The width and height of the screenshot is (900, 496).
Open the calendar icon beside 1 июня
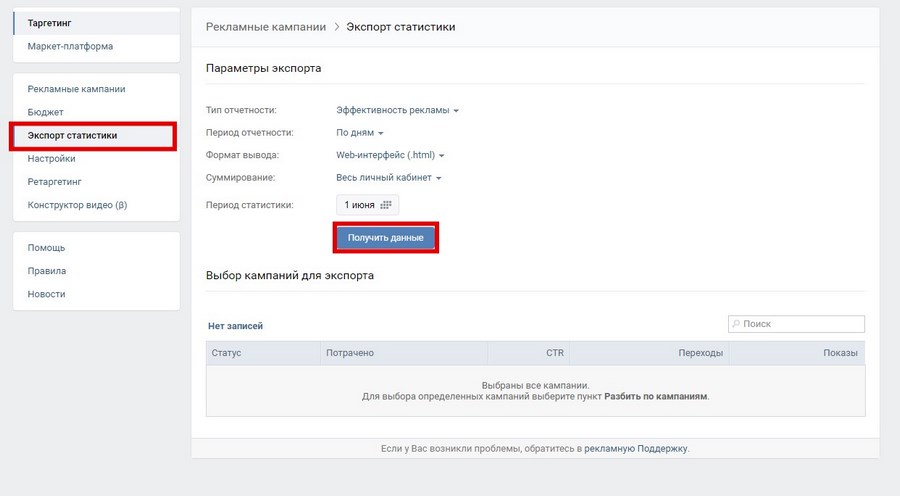pos(386,205)
